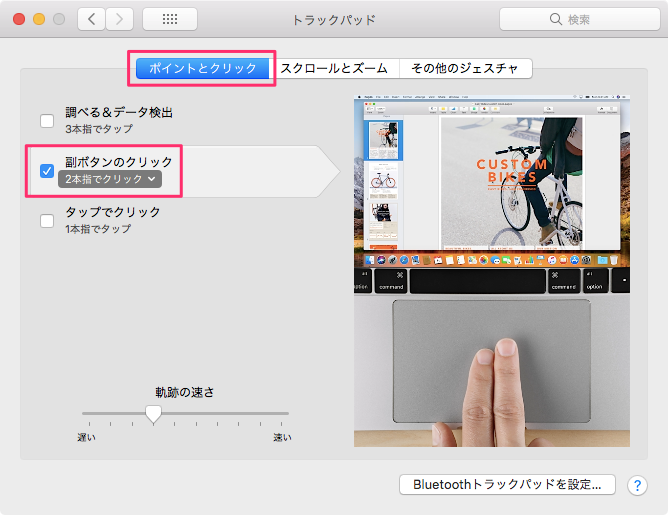
Task: Show all preferences with the grid icon
Action: 169,19
